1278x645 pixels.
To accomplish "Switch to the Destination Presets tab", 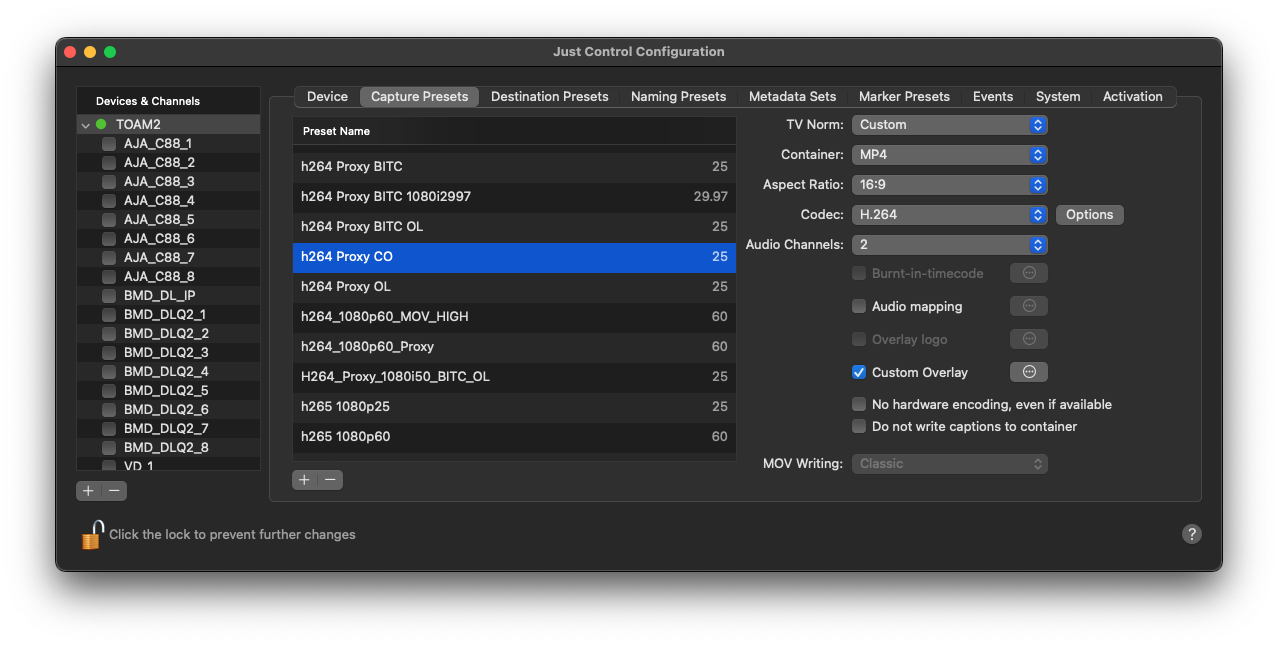I will click(550, 97).
